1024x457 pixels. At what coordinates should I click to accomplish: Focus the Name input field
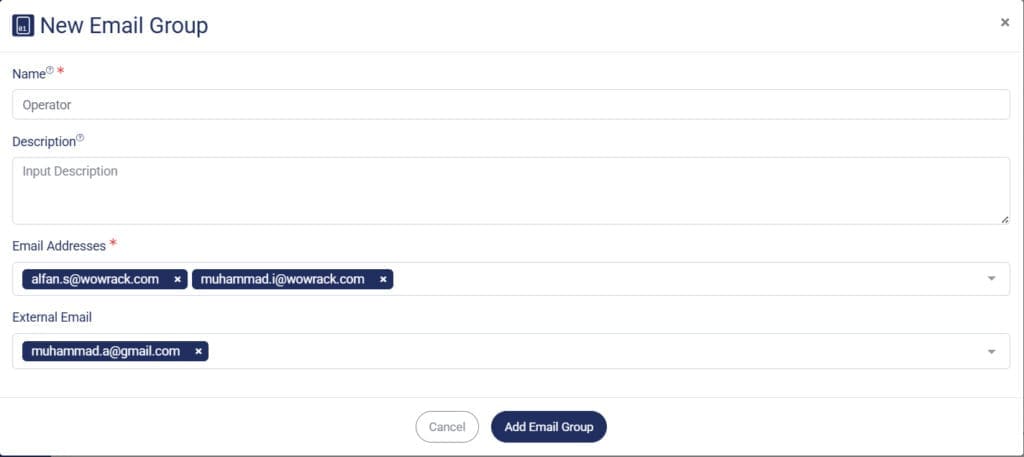510,104
